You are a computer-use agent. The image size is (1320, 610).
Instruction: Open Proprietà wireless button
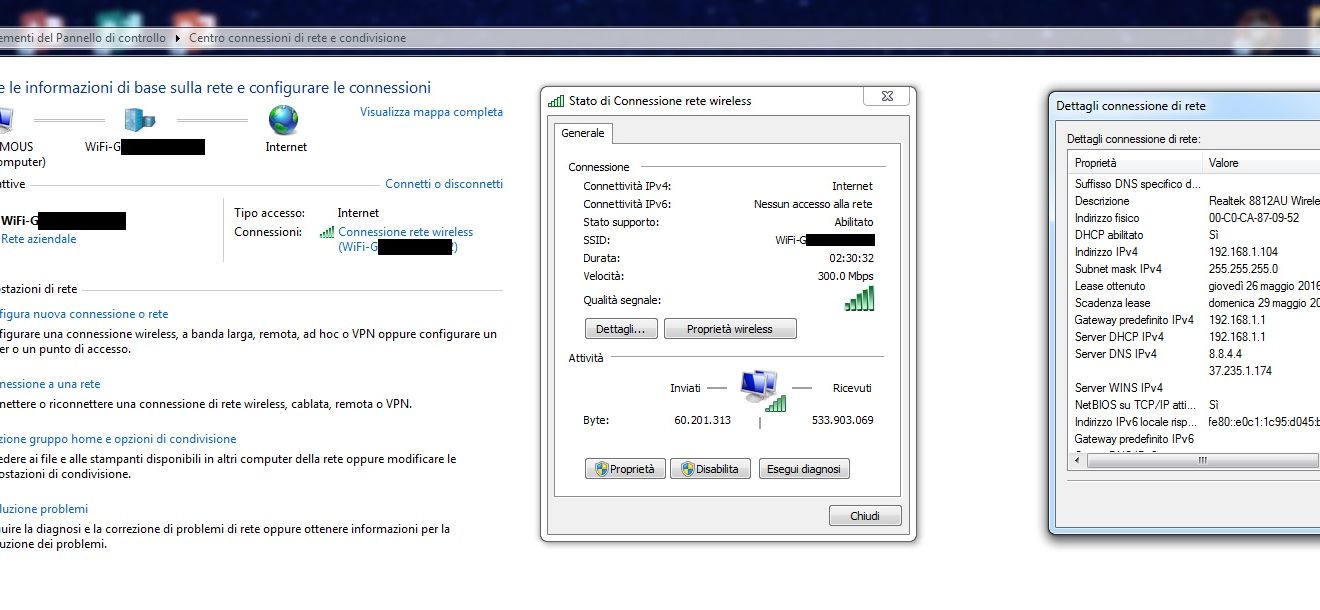click(x=730, y=329)
